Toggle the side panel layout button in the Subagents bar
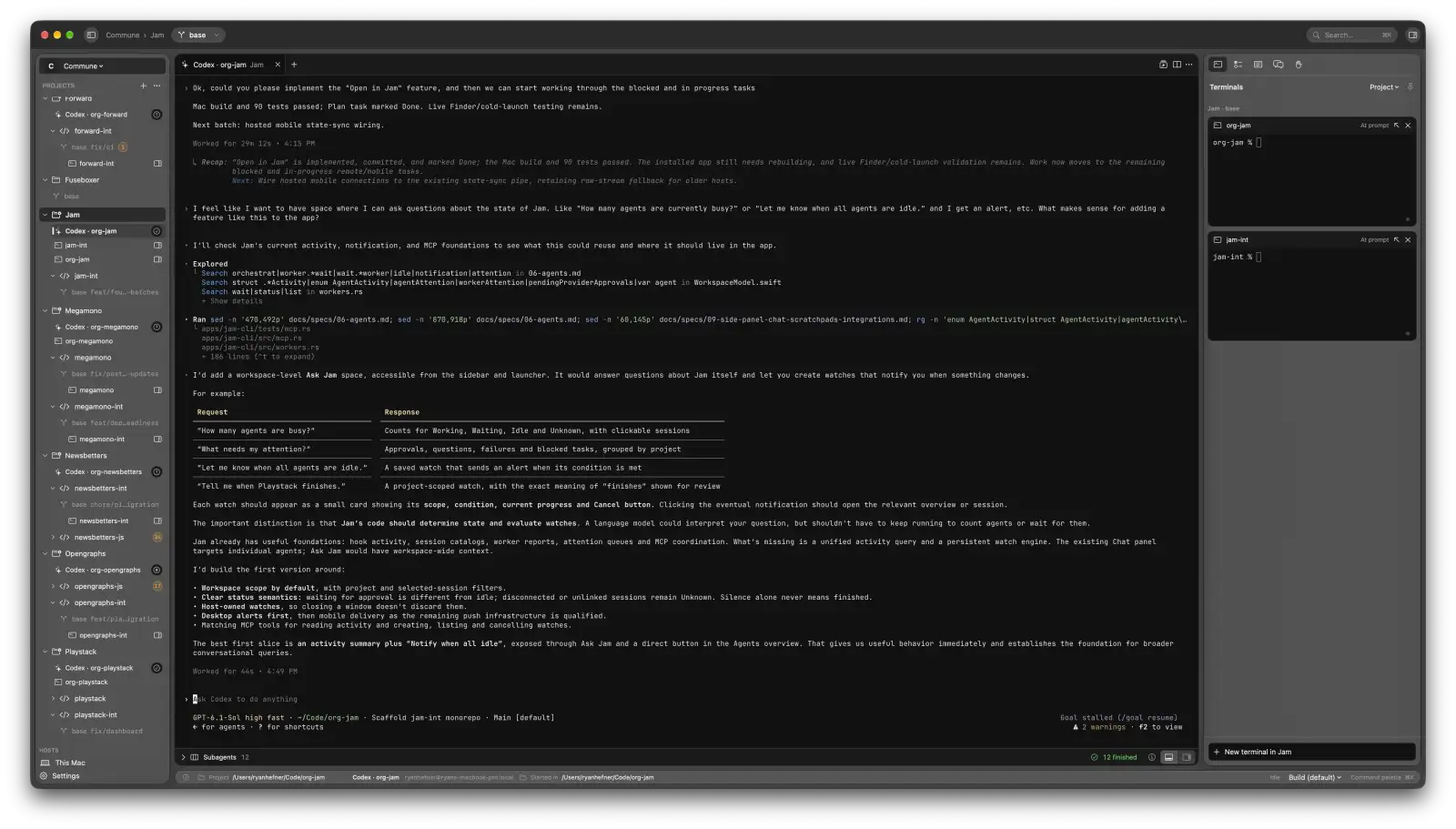Viewport: 1456px width, 829px height. (1187, 757)
